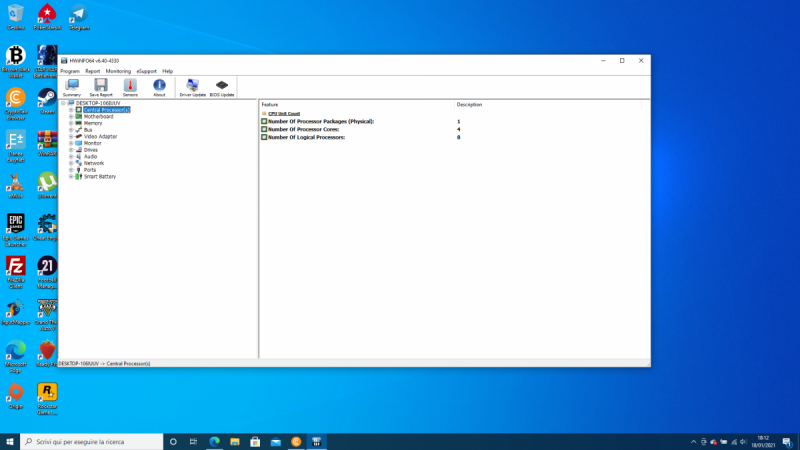Screen dimensions: 800x450
Task: Open the Monitoring menu
Action: tap(118, 71)
